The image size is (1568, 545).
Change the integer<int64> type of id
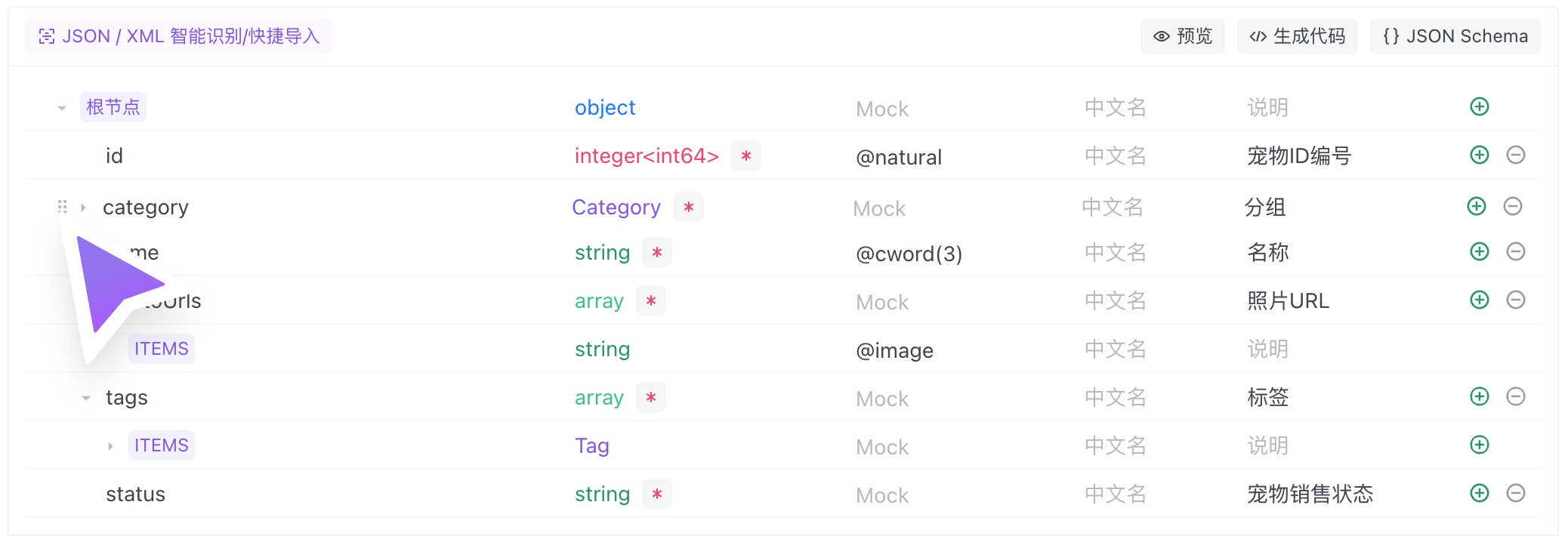coord(646,156)
